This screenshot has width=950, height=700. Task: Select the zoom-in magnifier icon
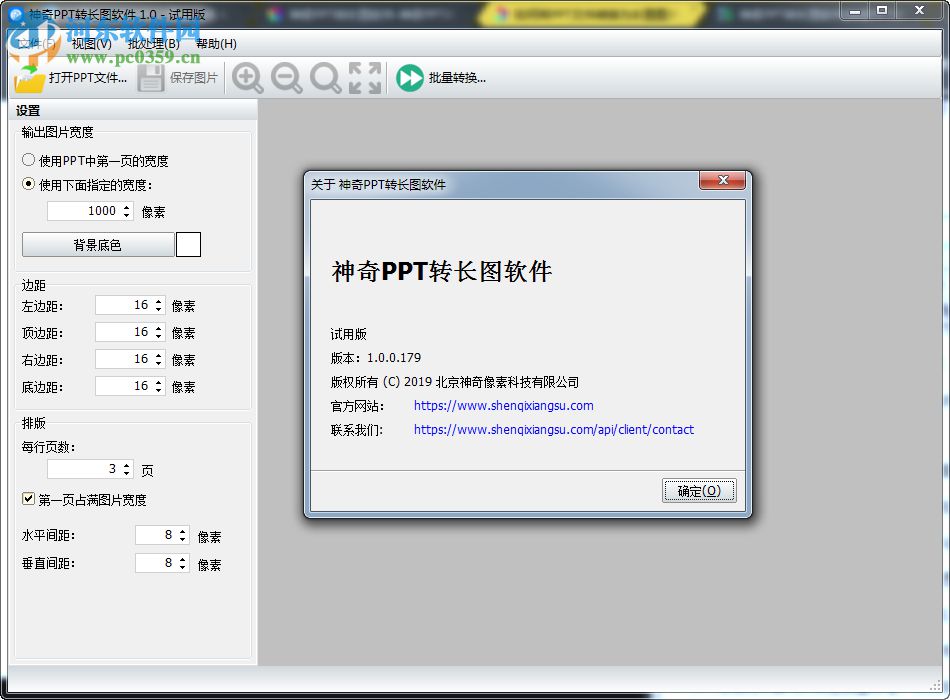coord(247,77)
